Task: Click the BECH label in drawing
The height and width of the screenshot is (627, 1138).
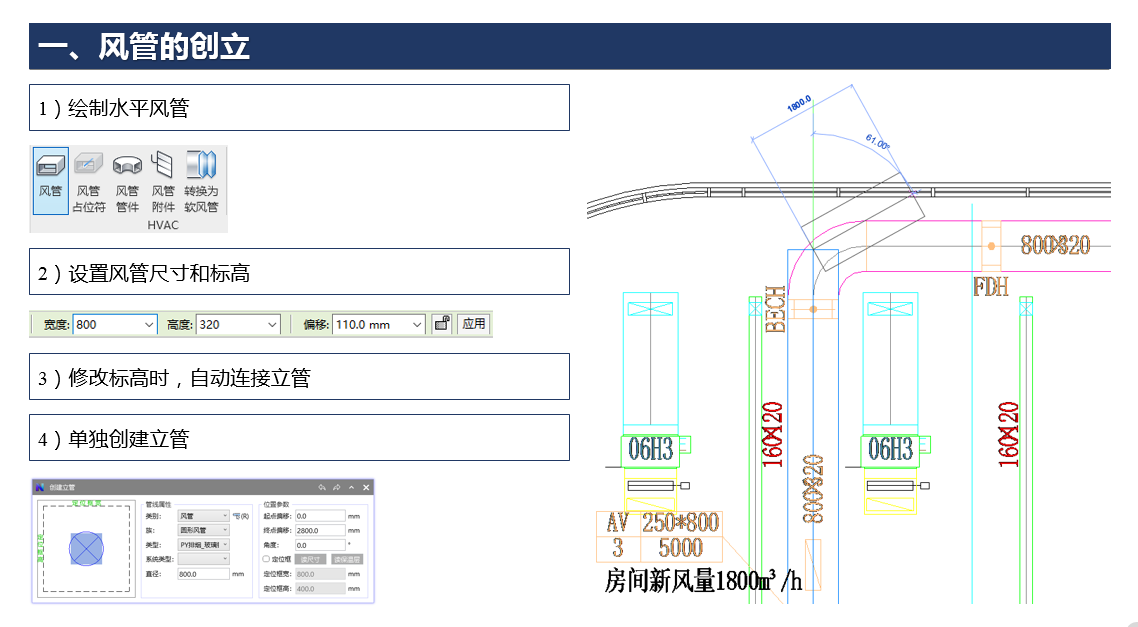Action: (x=775, y=309)
